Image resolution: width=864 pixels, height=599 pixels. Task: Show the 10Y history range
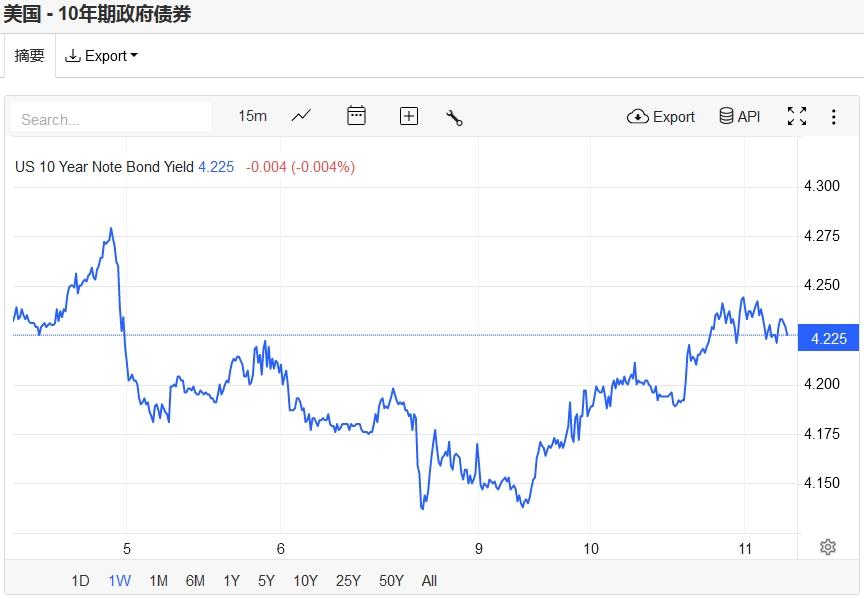[x=305, y=581]
